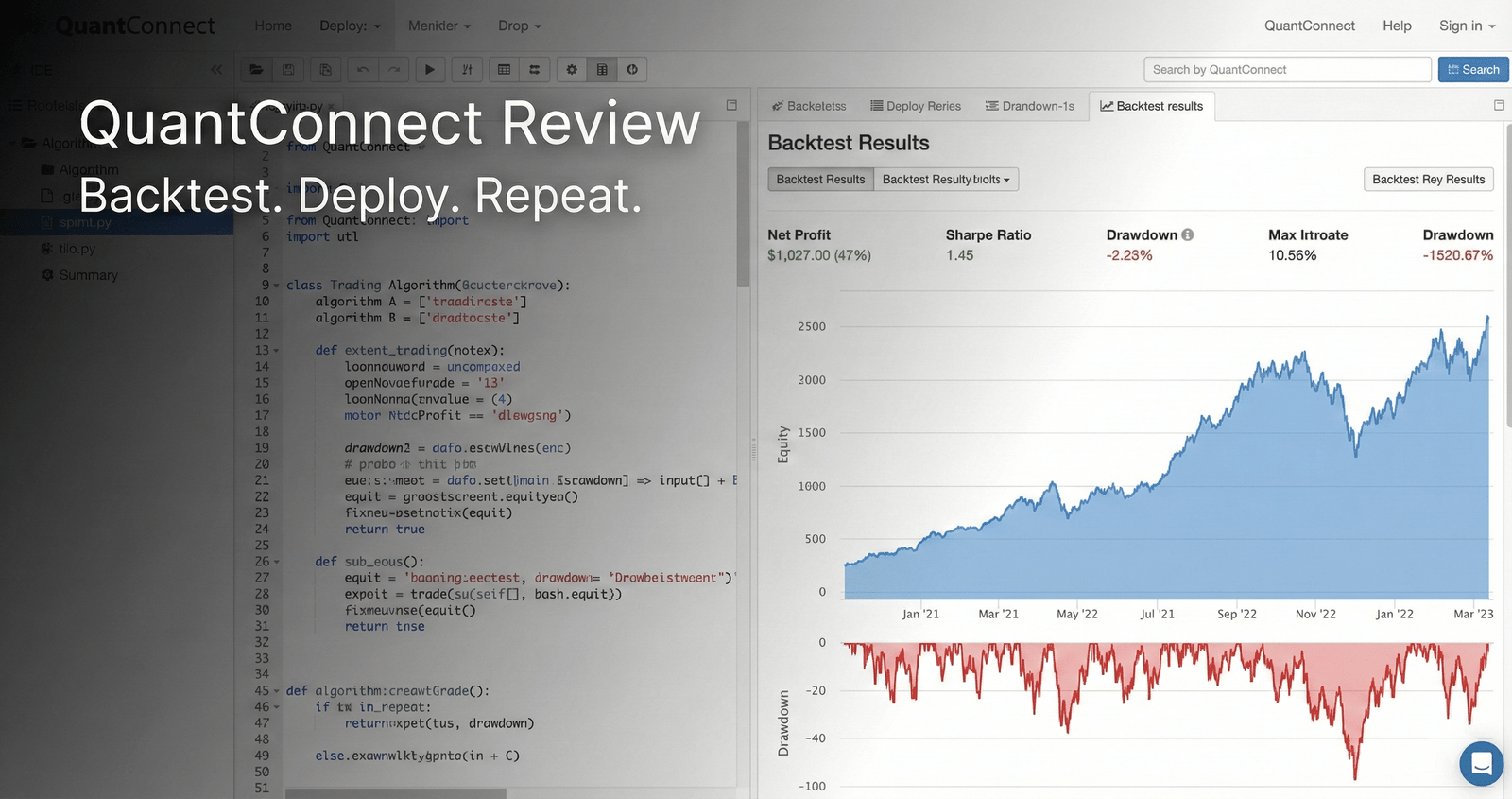
Task: Click the 'import utl' code line
Action: tap(322, 237)
